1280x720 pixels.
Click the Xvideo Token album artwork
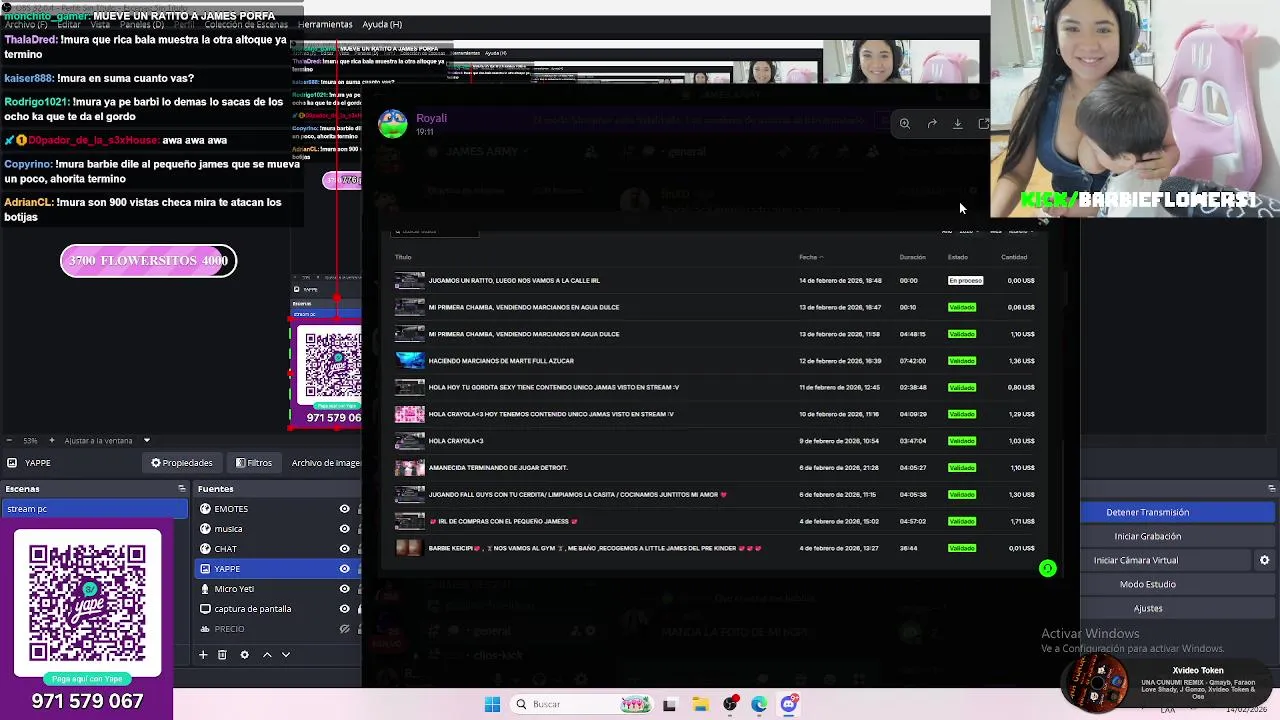pyautogui.click(x=1095, y=685)
